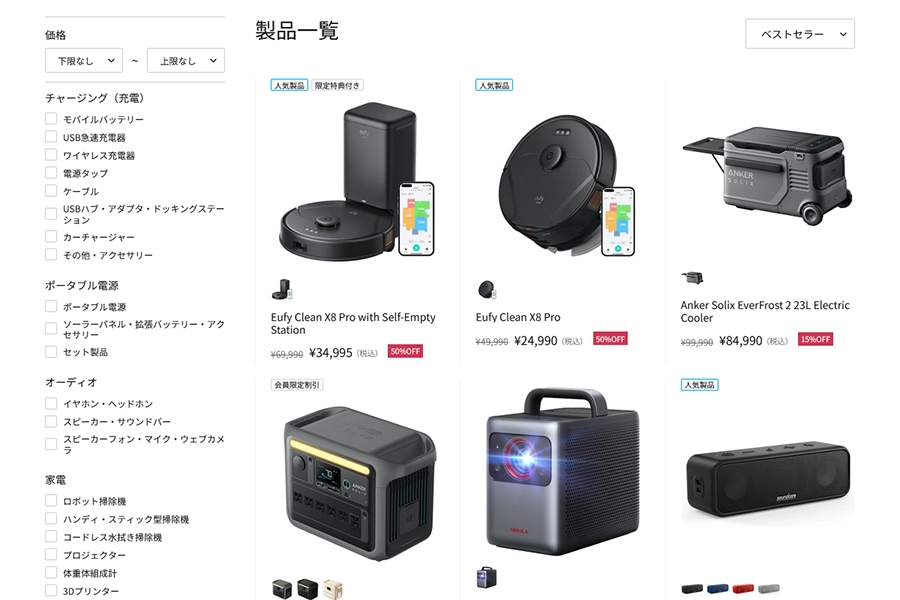The width and height of the screenshot is (900, 600).
Task: Select the gray speaker color swatch
Action: (769, 589)
